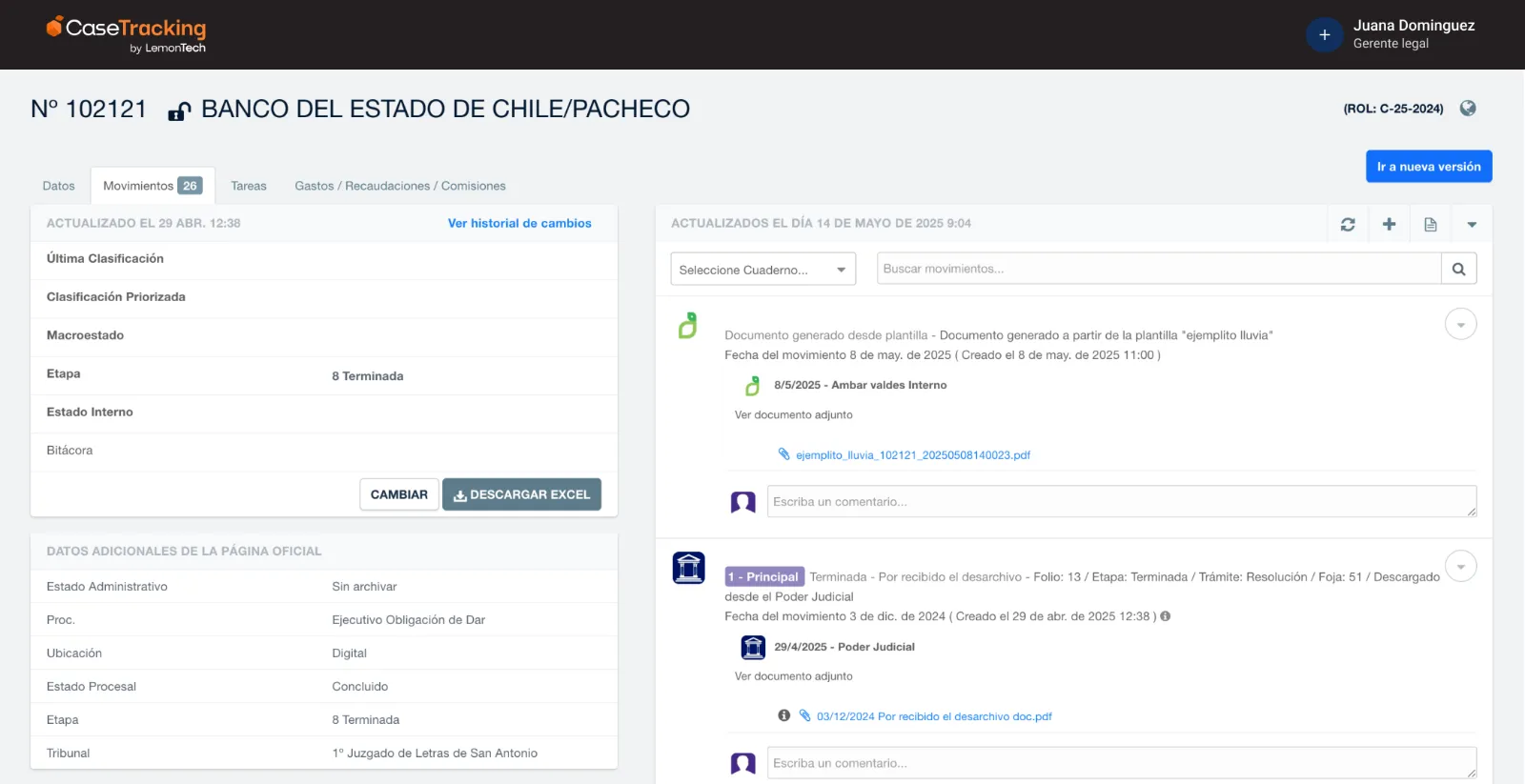Click the Digital value of Ubicación
This screenshot has height=784, width=1525.
[x=349, y=653]
